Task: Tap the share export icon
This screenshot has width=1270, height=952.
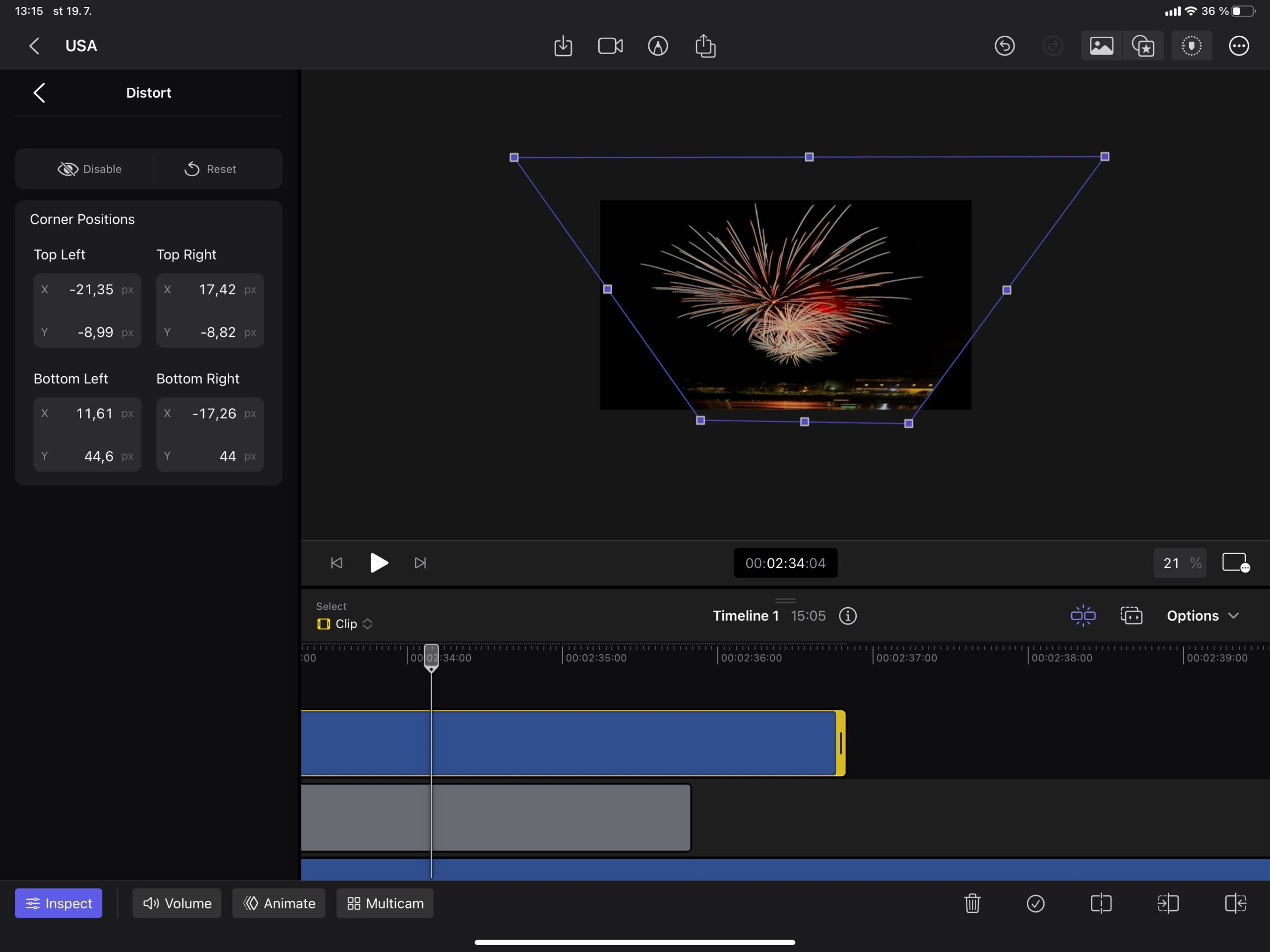Action: point(705,46)
